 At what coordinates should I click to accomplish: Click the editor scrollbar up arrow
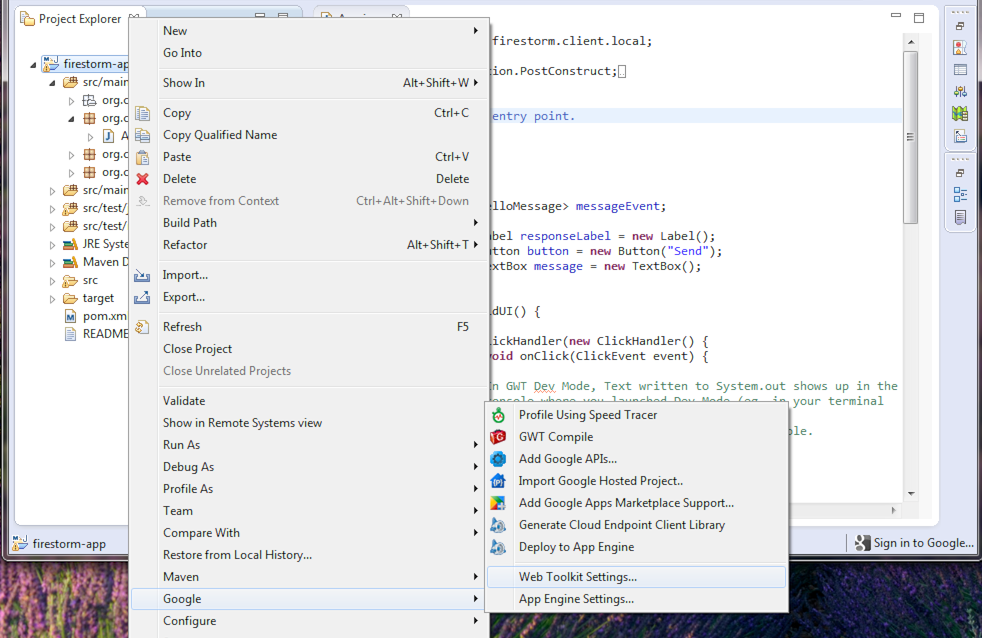pos(911,42)
